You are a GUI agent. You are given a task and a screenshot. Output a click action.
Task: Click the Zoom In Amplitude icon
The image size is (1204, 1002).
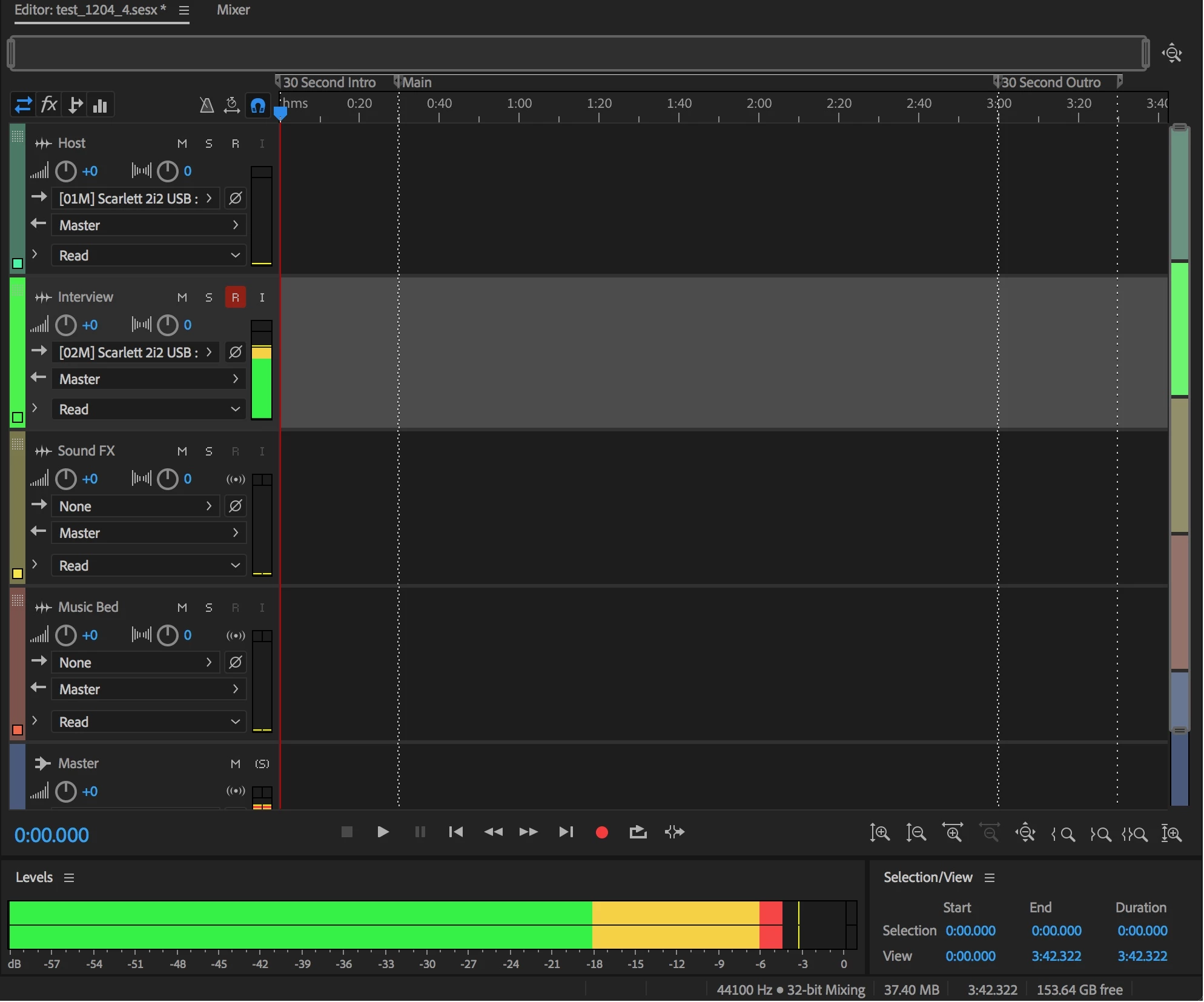coord(879,834)
